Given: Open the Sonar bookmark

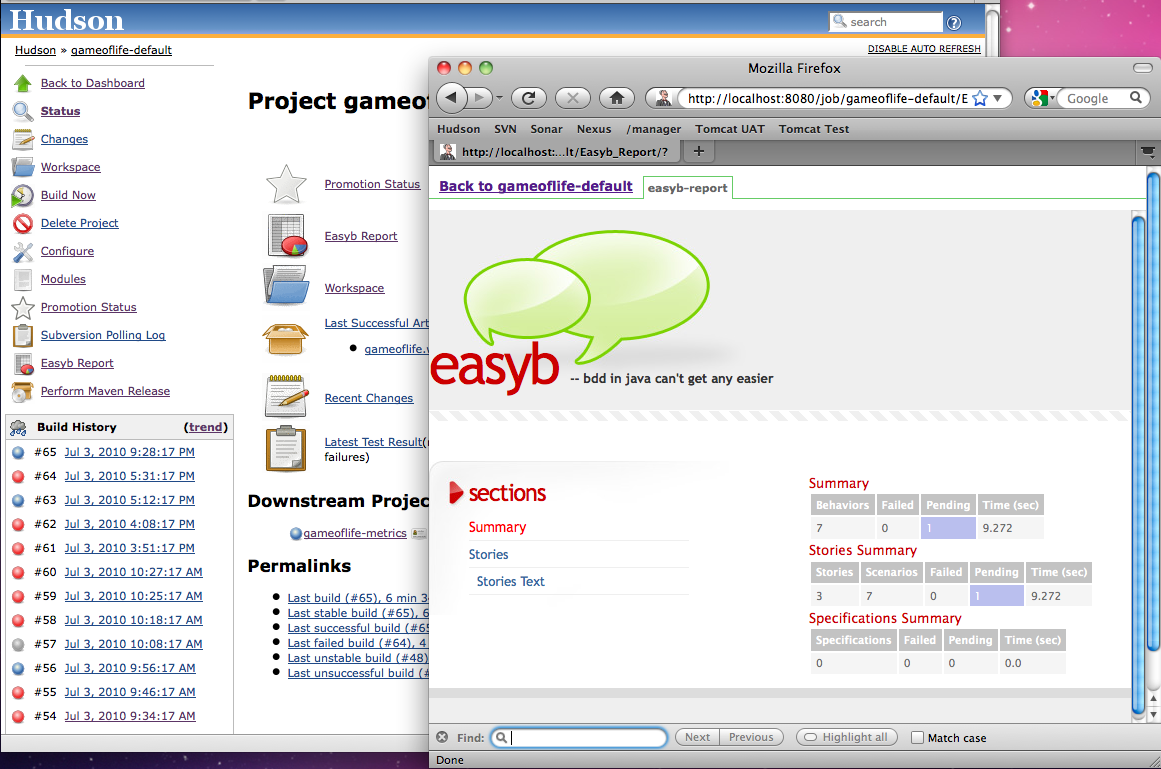Looking at the screenshot, I should pyautogui.click(x=546, y=129).
